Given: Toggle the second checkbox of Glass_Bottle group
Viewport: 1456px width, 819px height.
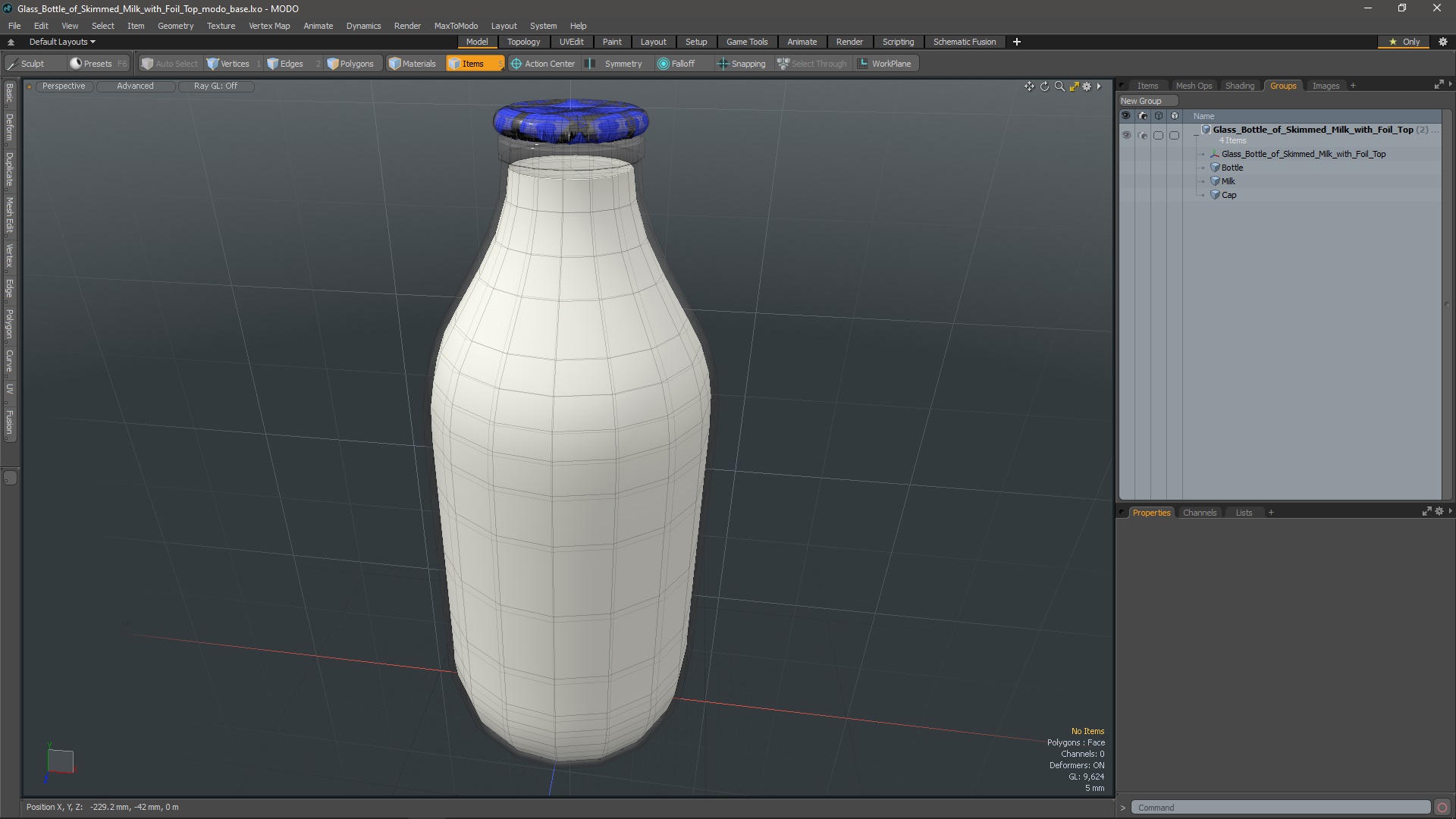Looking at the screenshot, I should coord(1175,136).
